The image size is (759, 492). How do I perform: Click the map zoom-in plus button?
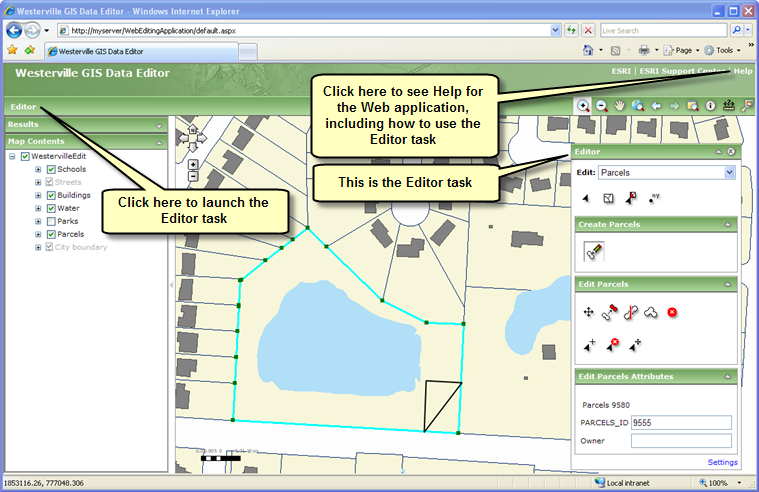pos(193,164)
